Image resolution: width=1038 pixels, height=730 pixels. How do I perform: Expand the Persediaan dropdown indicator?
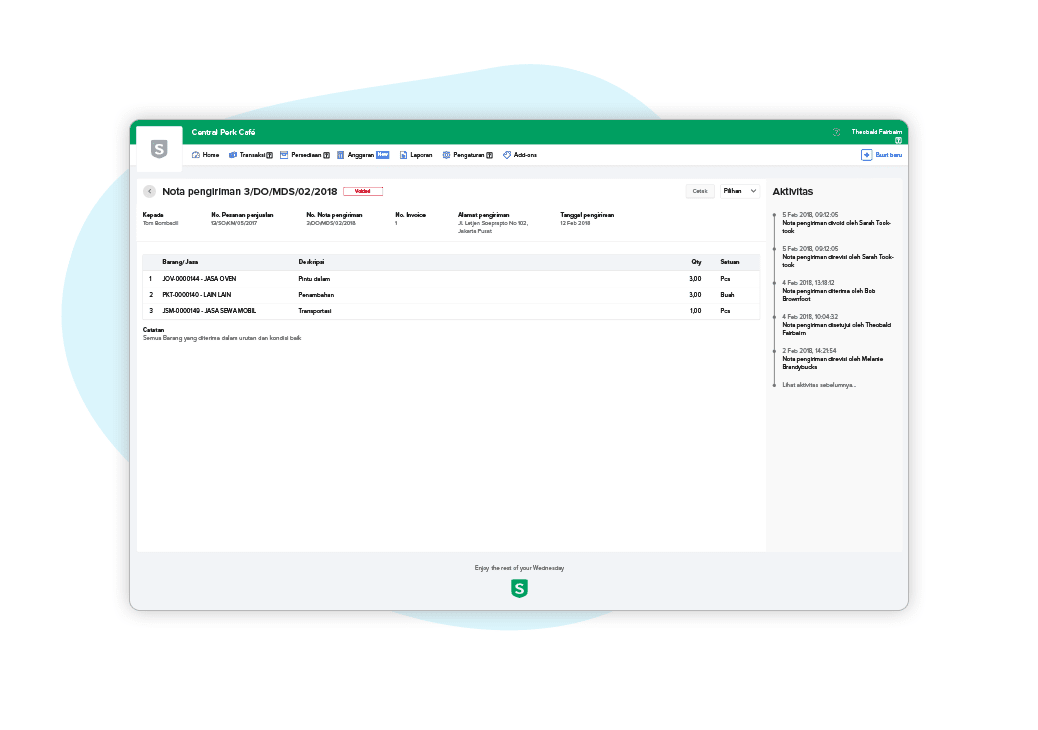pos(326,156)
